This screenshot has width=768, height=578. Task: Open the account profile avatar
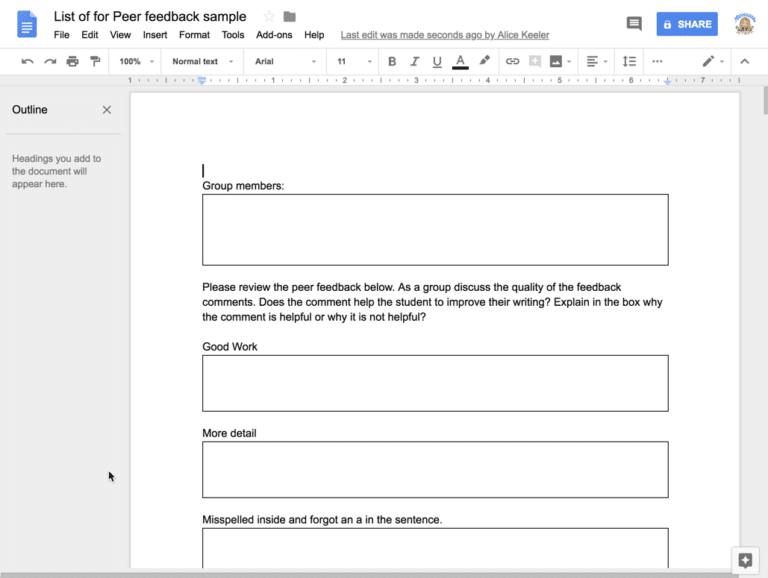pos(744,24)
